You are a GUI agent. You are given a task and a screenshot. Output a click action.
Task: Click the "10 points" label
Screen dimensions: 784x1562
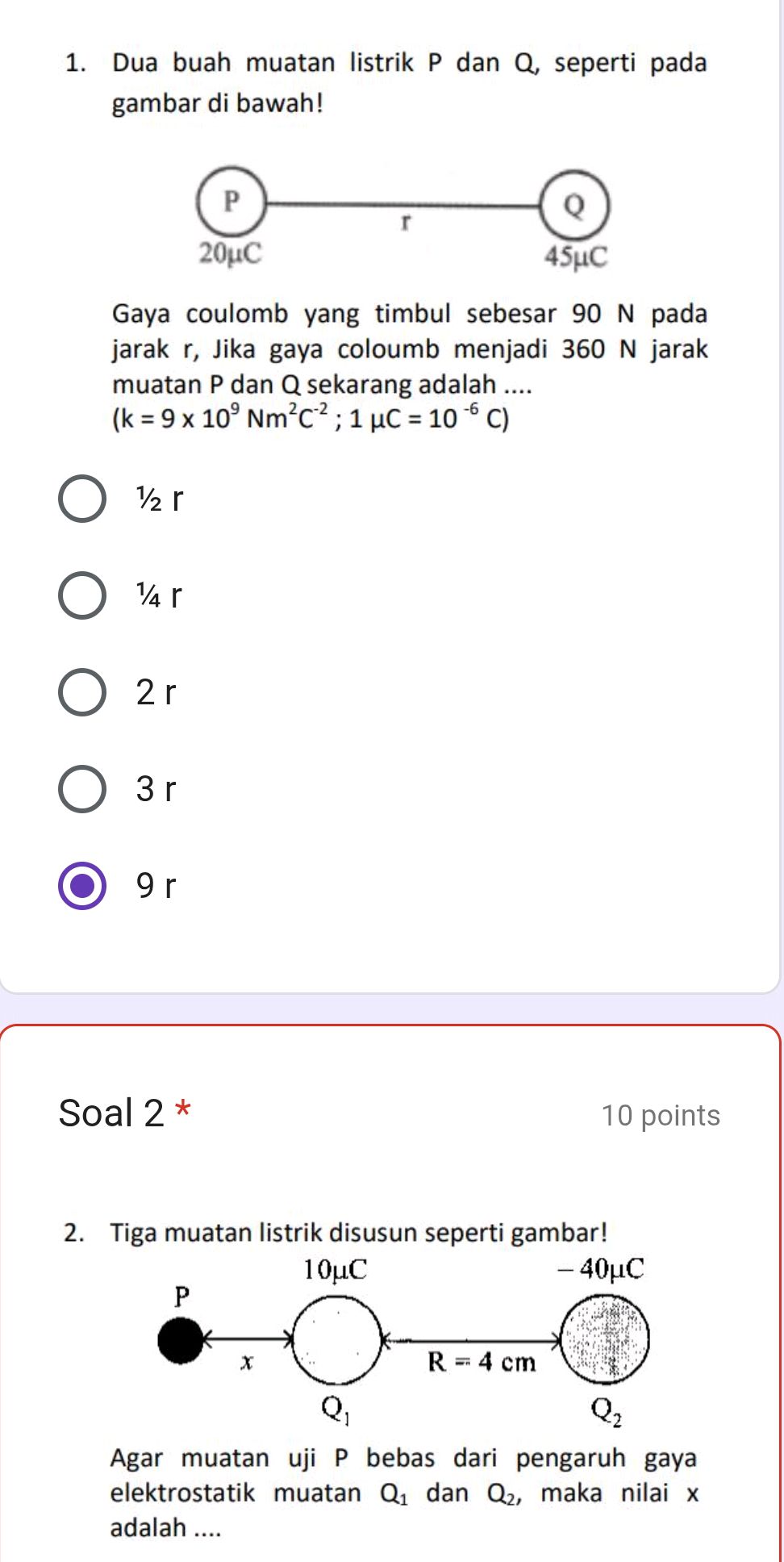click(661, 1116)
